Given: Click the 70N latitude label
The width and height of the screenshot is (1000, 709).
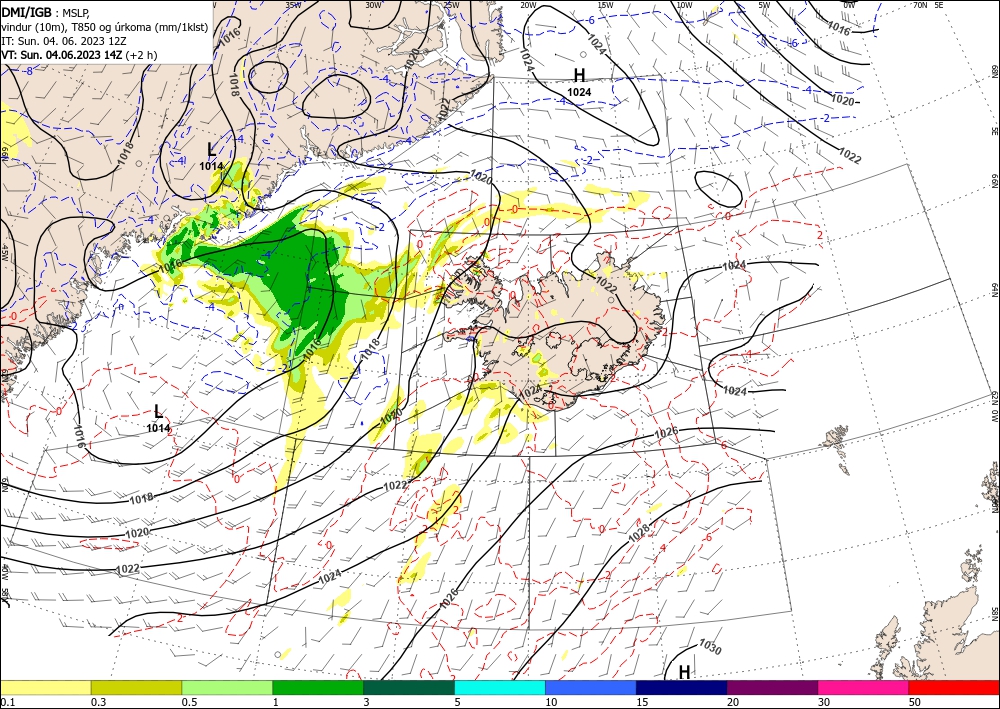Looking at the screenshot, I should coord(920,4).
